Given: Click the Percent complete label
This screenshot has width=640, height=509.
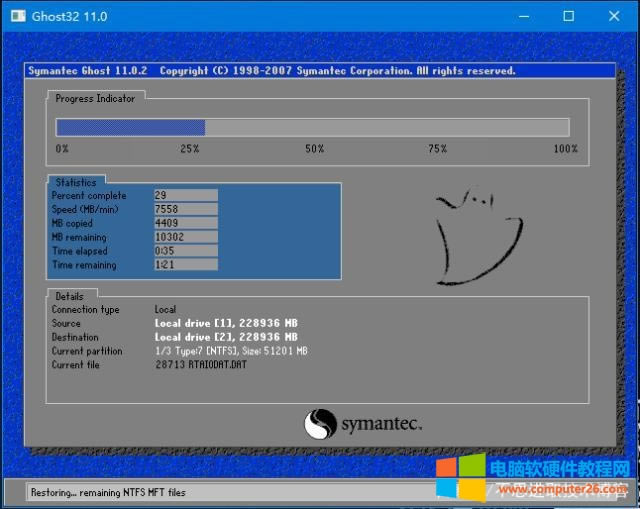Looking at the screenshot, I should point(89,196).
